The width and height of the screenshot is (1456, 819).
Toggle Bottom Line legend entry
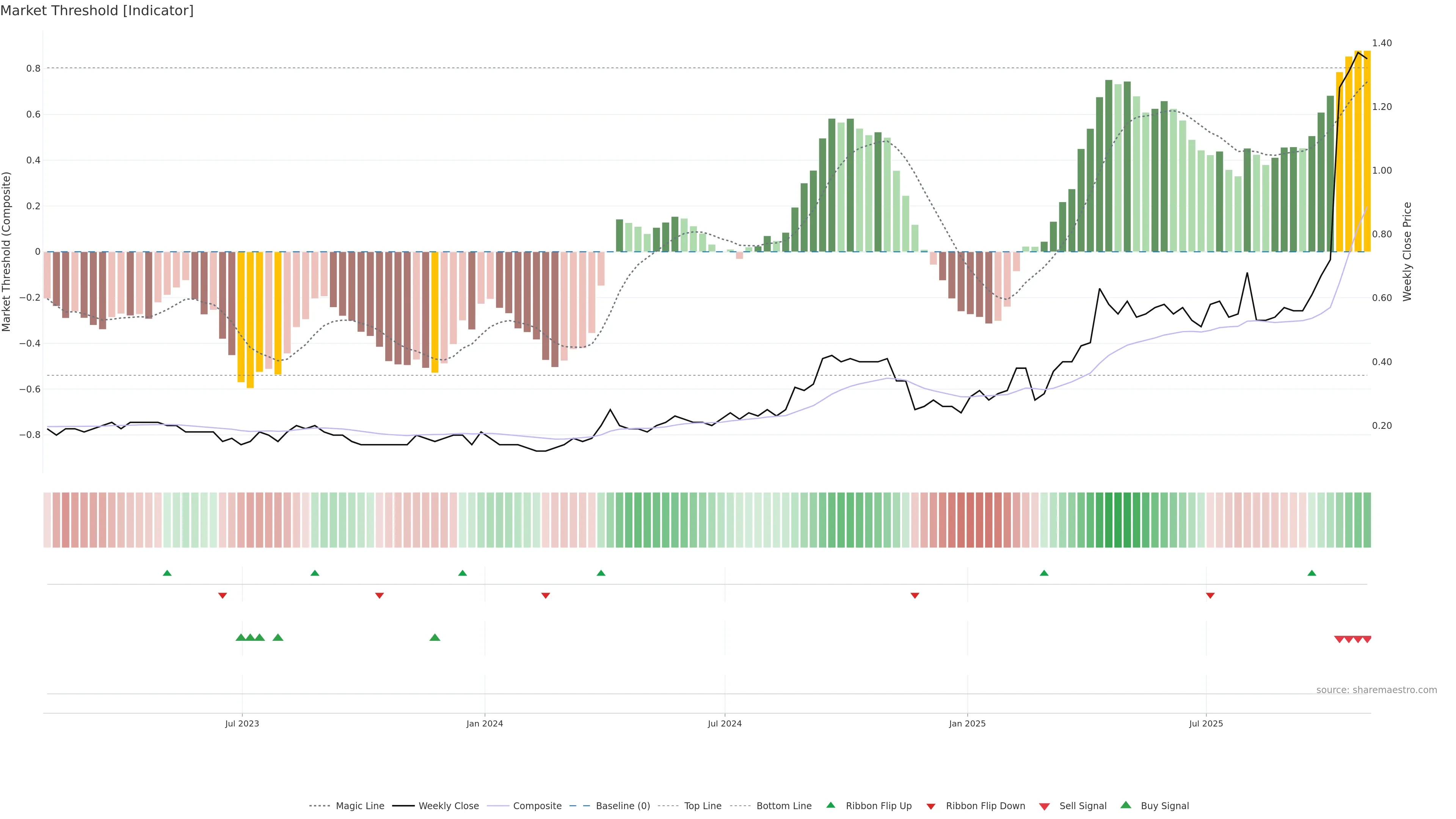click(x=783, y=806)
